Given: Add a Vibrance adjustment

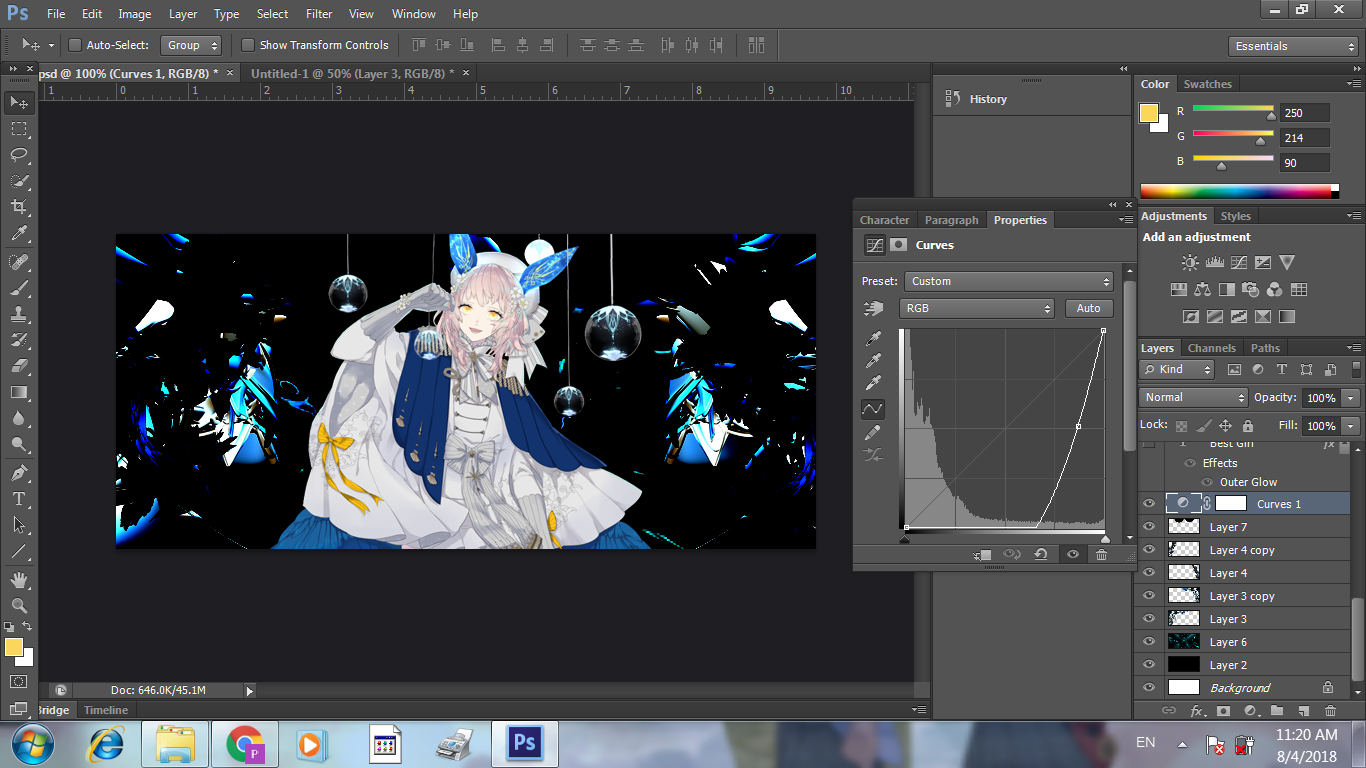Looking at the screenshot, I should [1287, 263].
